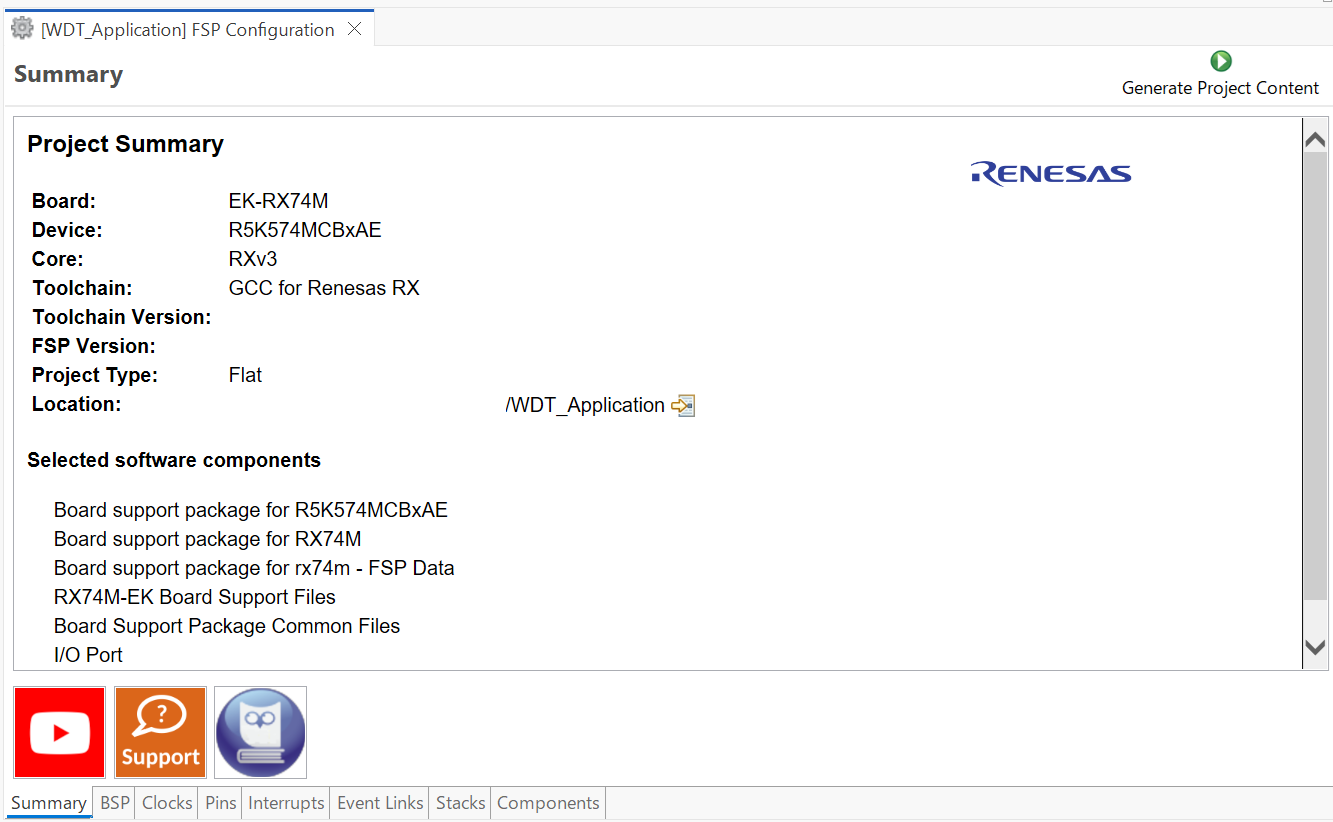This screenshot has width=1333, height=822.
Task: Click the scroll up arrow of summary panel
Action: click(x=1315, y=140)
